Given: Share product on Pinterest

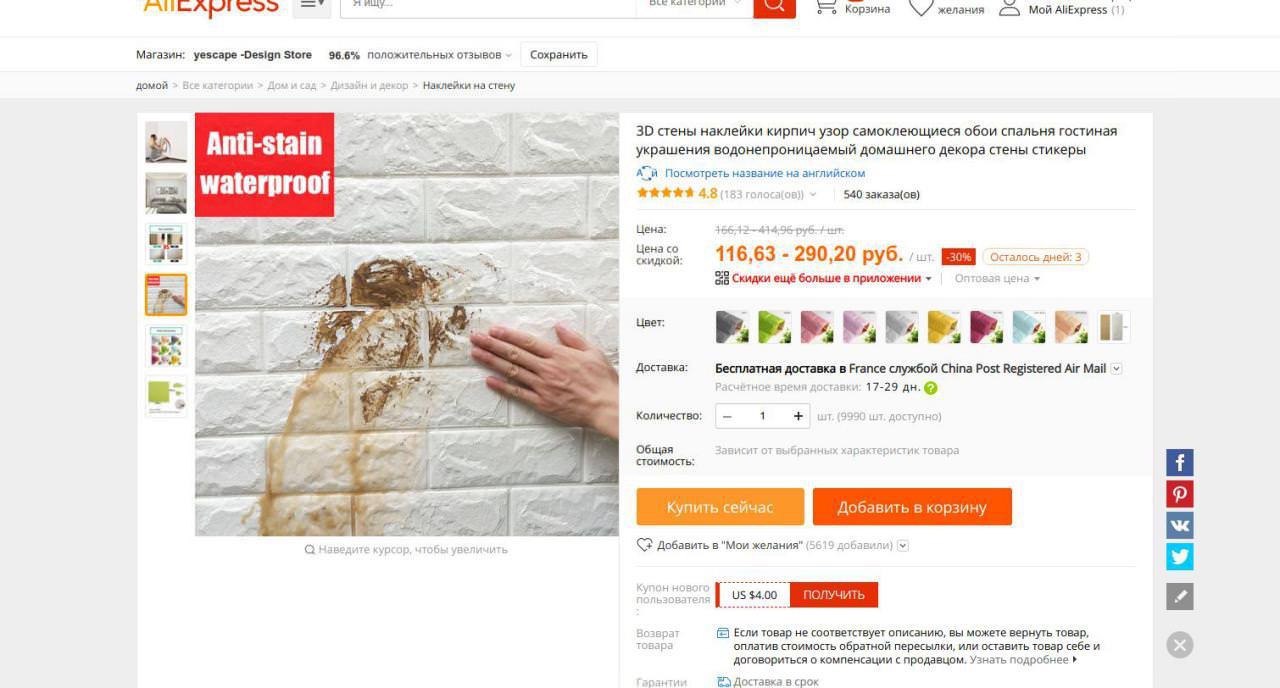Looking at the screenshot, I should click(x=1180, y=494).
